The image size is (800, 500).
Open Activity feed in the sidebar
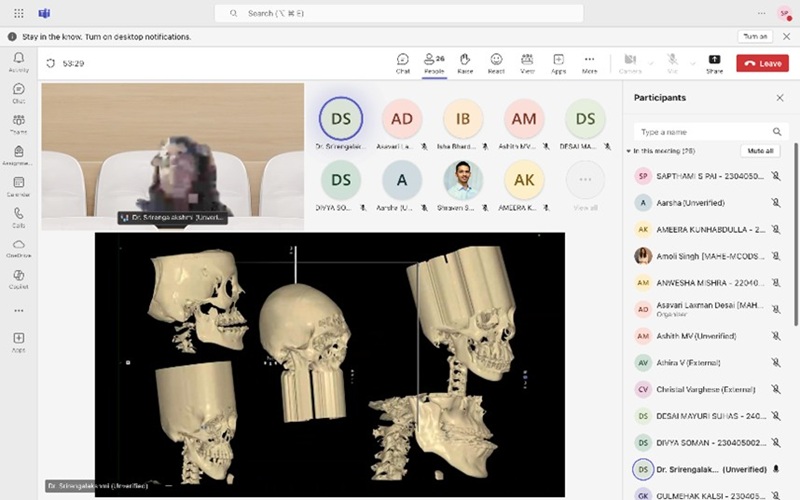pyautogui.click(x=18, y=62)
